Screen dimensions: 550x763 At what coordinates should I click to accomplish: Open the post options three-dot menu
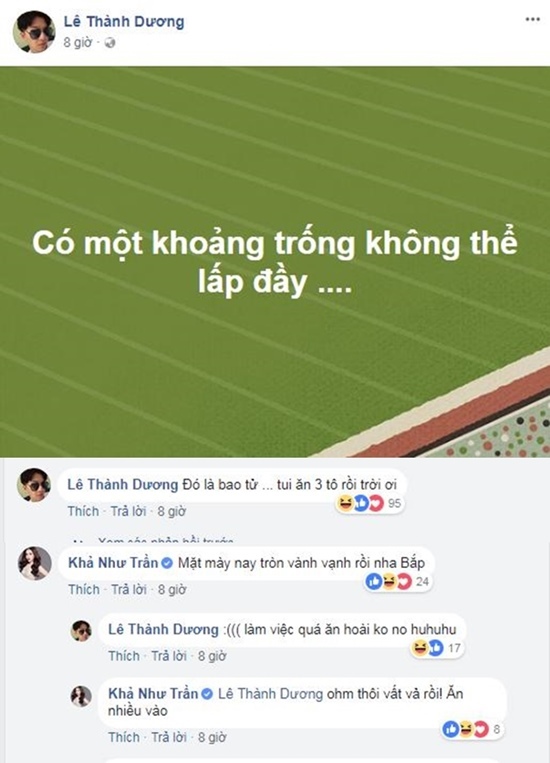[x=532, y=19]
